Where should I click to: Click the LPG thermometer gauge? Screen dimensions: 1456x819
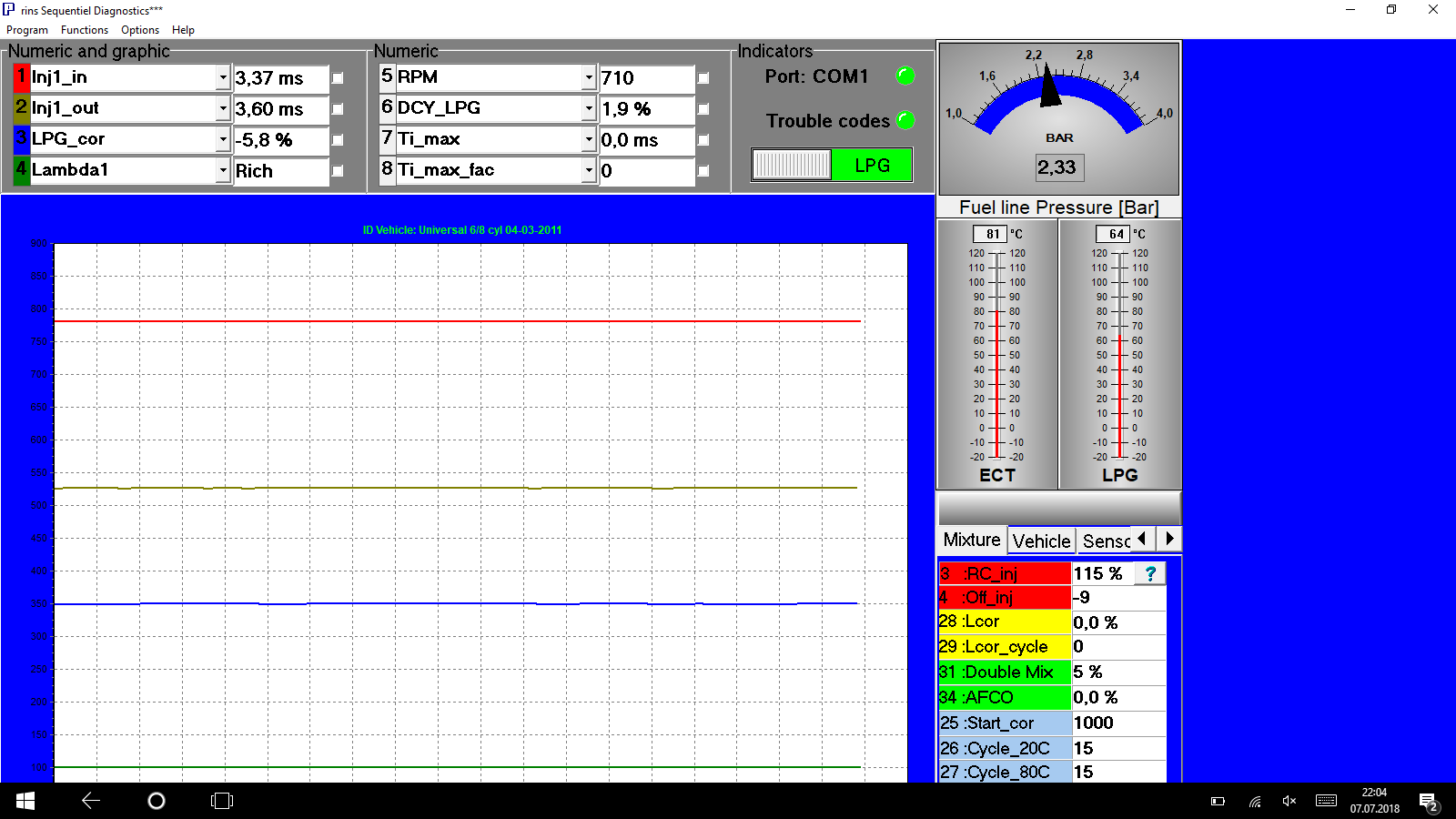[x=1120, y=355]
